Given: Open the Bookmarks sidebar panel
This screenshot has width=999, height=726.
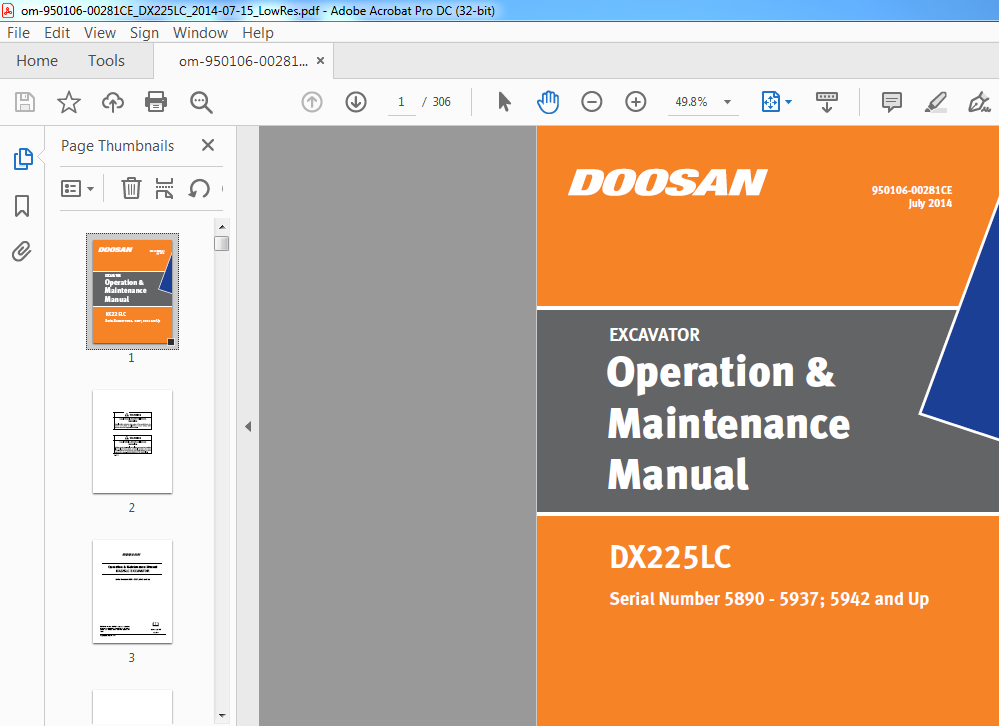Looking at the screenshot, I should coord(22,206).
